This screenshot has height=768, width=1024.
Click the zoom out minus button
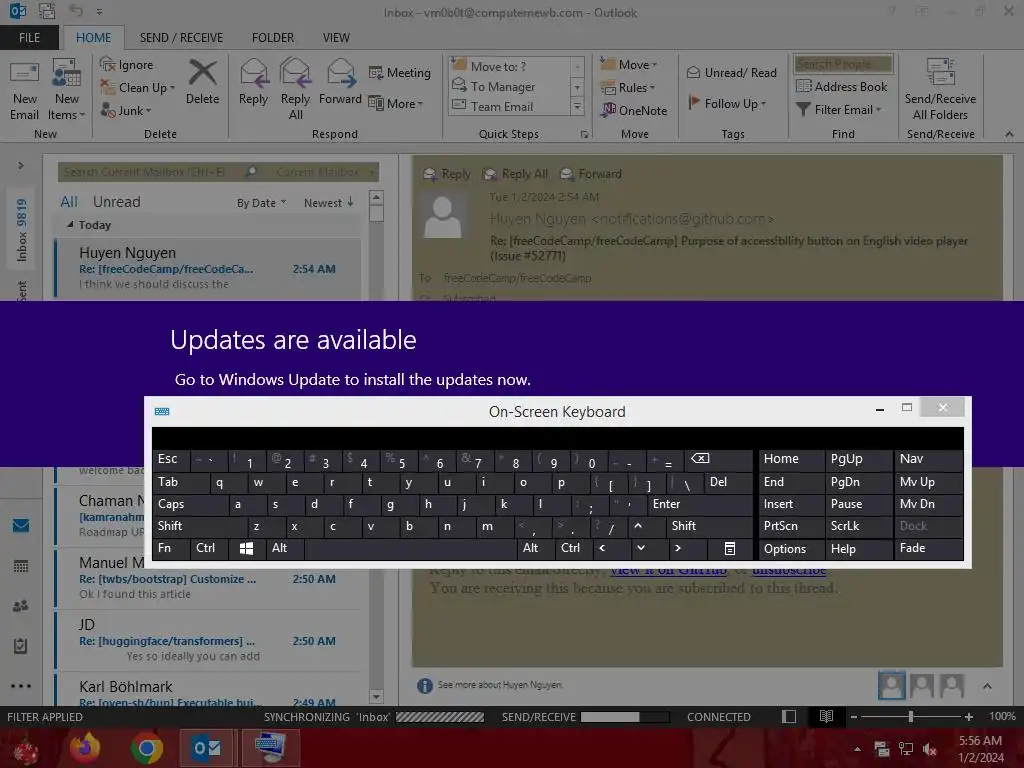853,716
